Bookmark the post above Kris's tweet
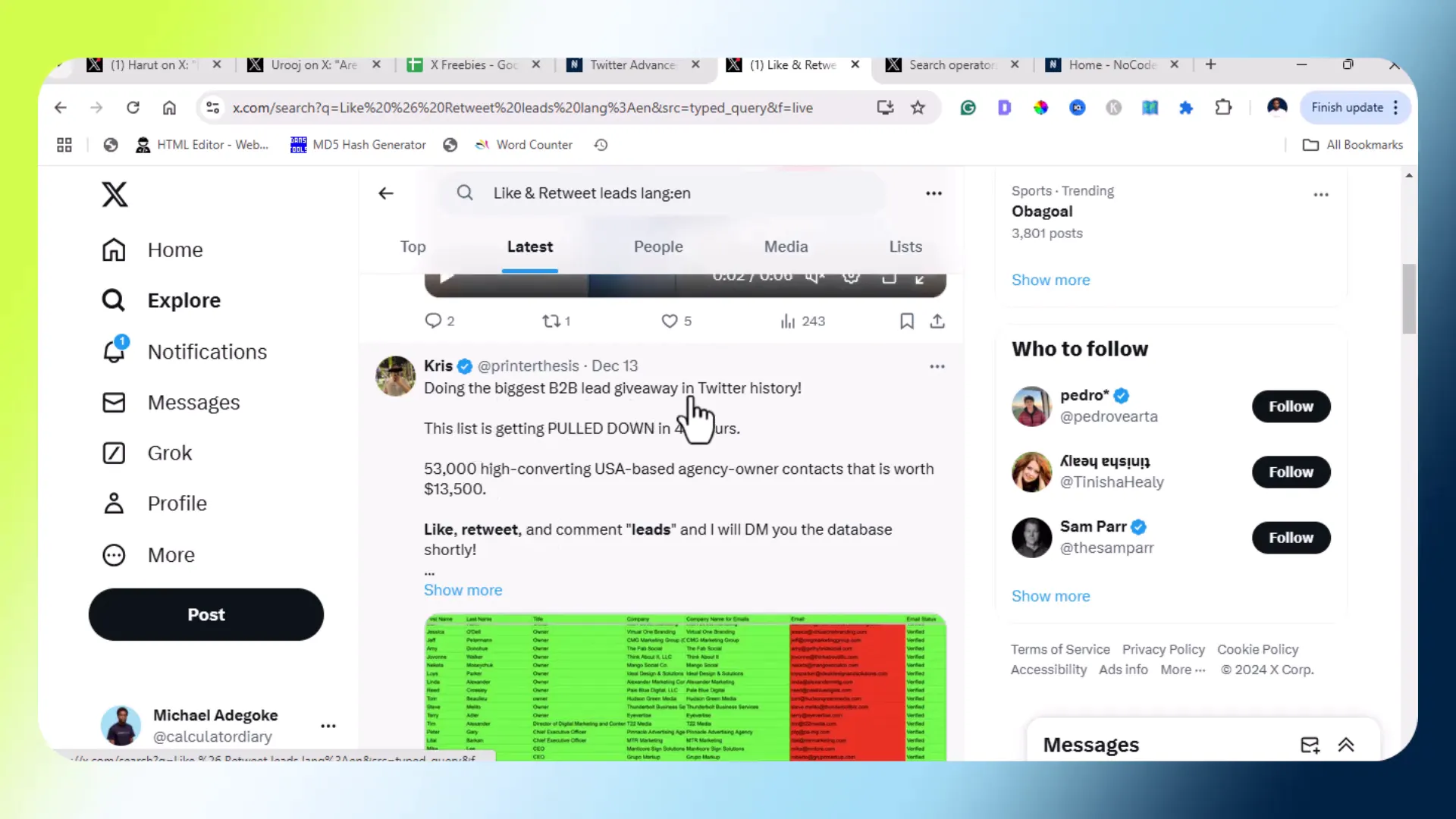This screenshot has height=819, width=1456. pyautogui.click(x=906, y=321)
